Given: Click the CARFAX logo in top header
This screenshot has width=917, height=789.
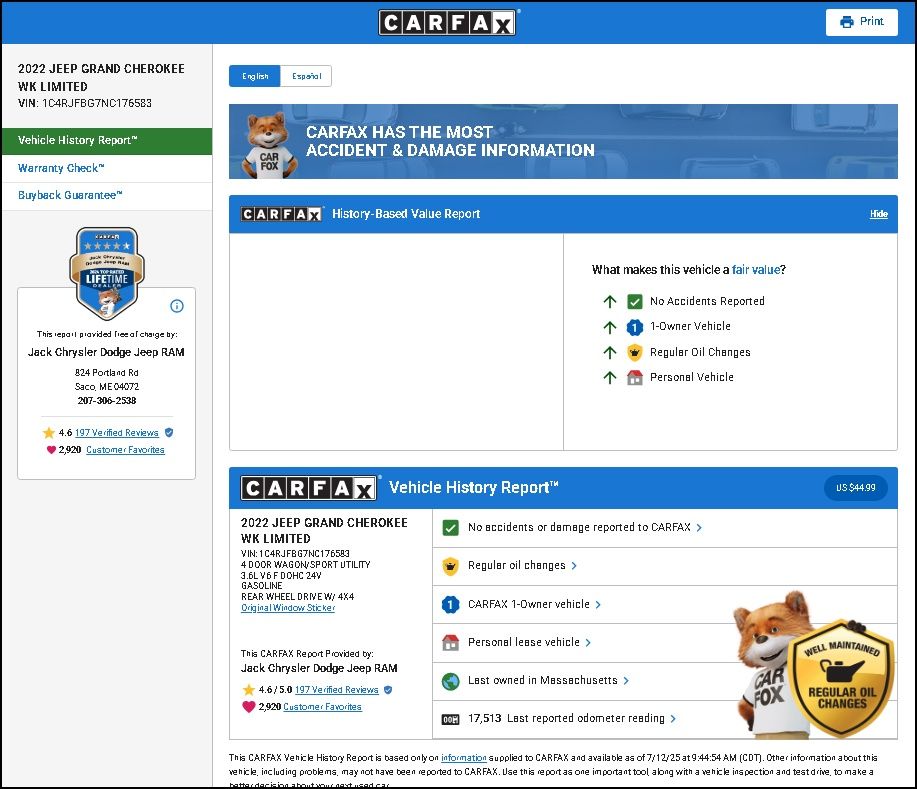Looking at the screenshot, I should [x=447, y=23].
